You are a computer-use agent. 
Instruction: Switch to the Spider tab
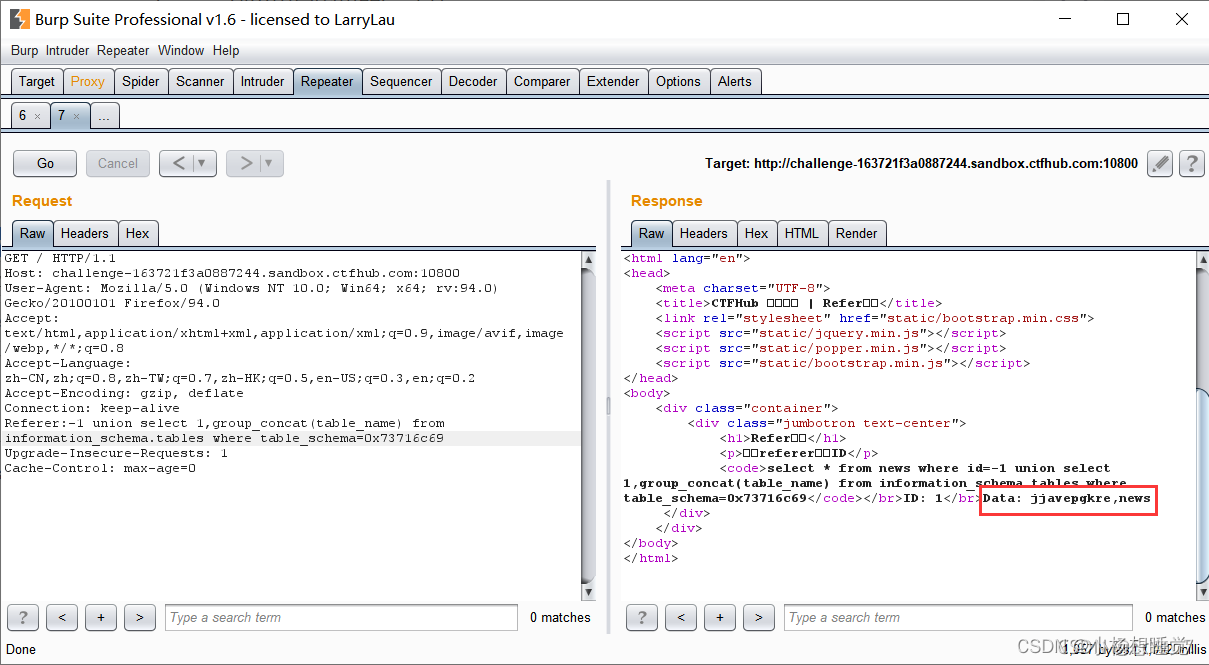coord(141,81)
